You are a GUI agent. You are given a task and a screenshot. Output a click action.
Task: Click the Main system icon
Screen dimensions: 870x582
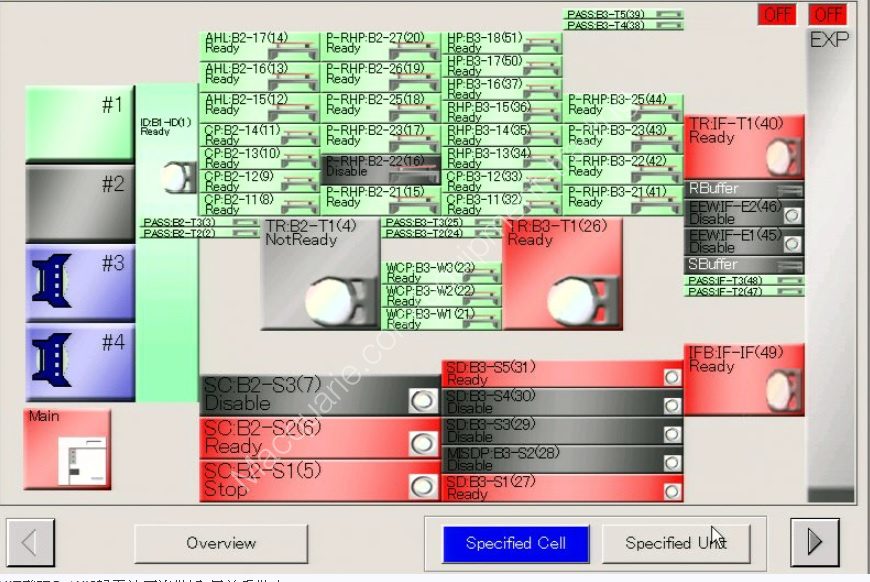[67, 449]
